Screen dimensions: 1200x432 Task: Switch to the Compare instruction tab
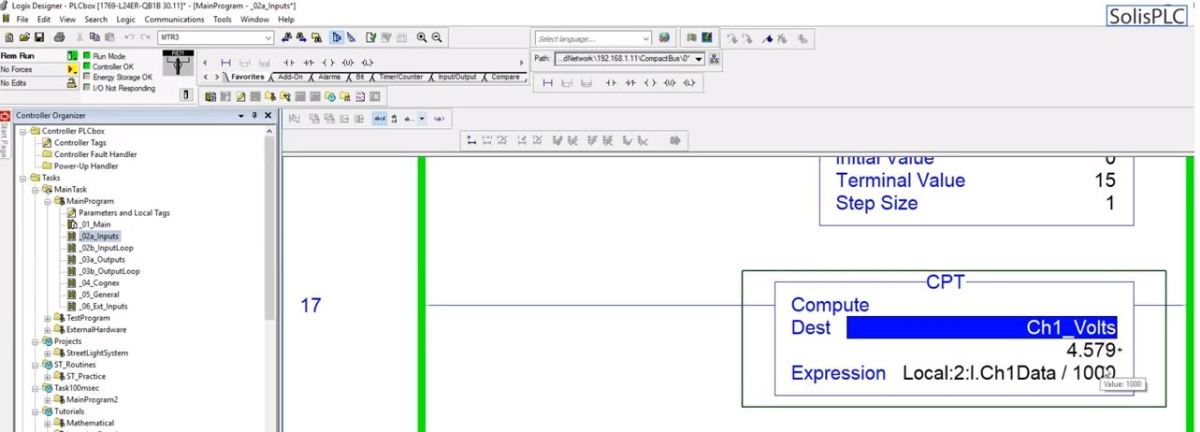point(505,77)
